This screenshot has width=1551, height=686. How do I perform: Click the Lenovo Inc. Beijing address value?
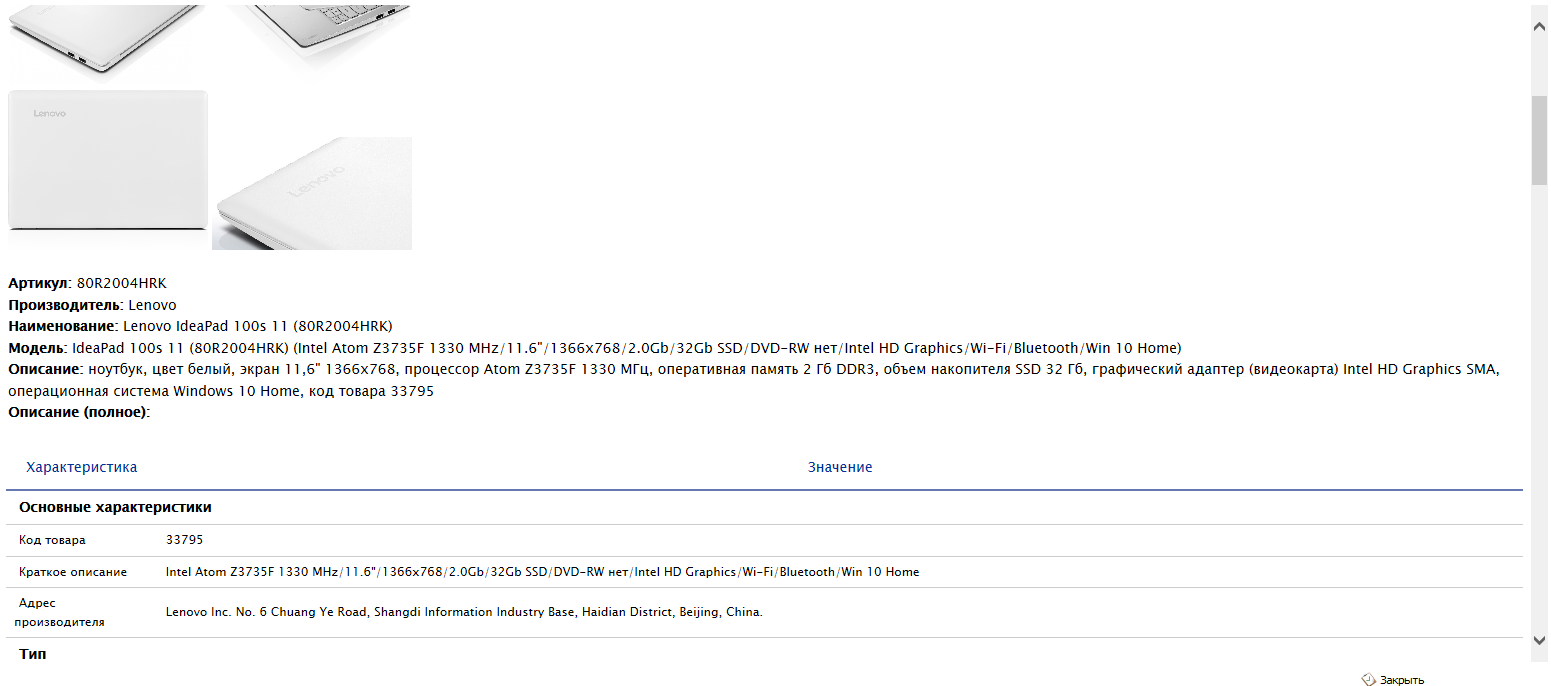pyautogui.click(x=464, y=612)
